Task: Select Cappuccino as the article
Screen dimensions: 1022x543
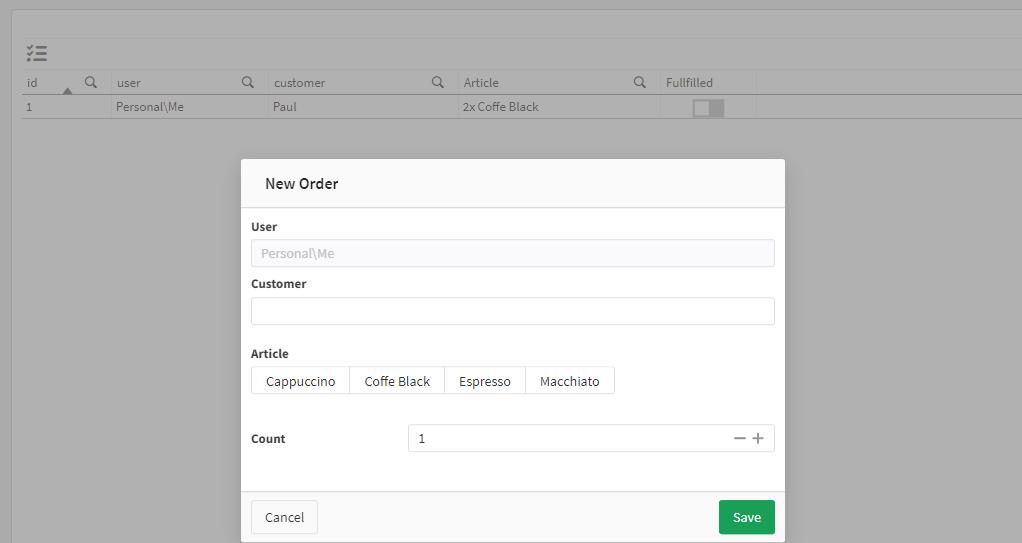Action: point(300,381)
